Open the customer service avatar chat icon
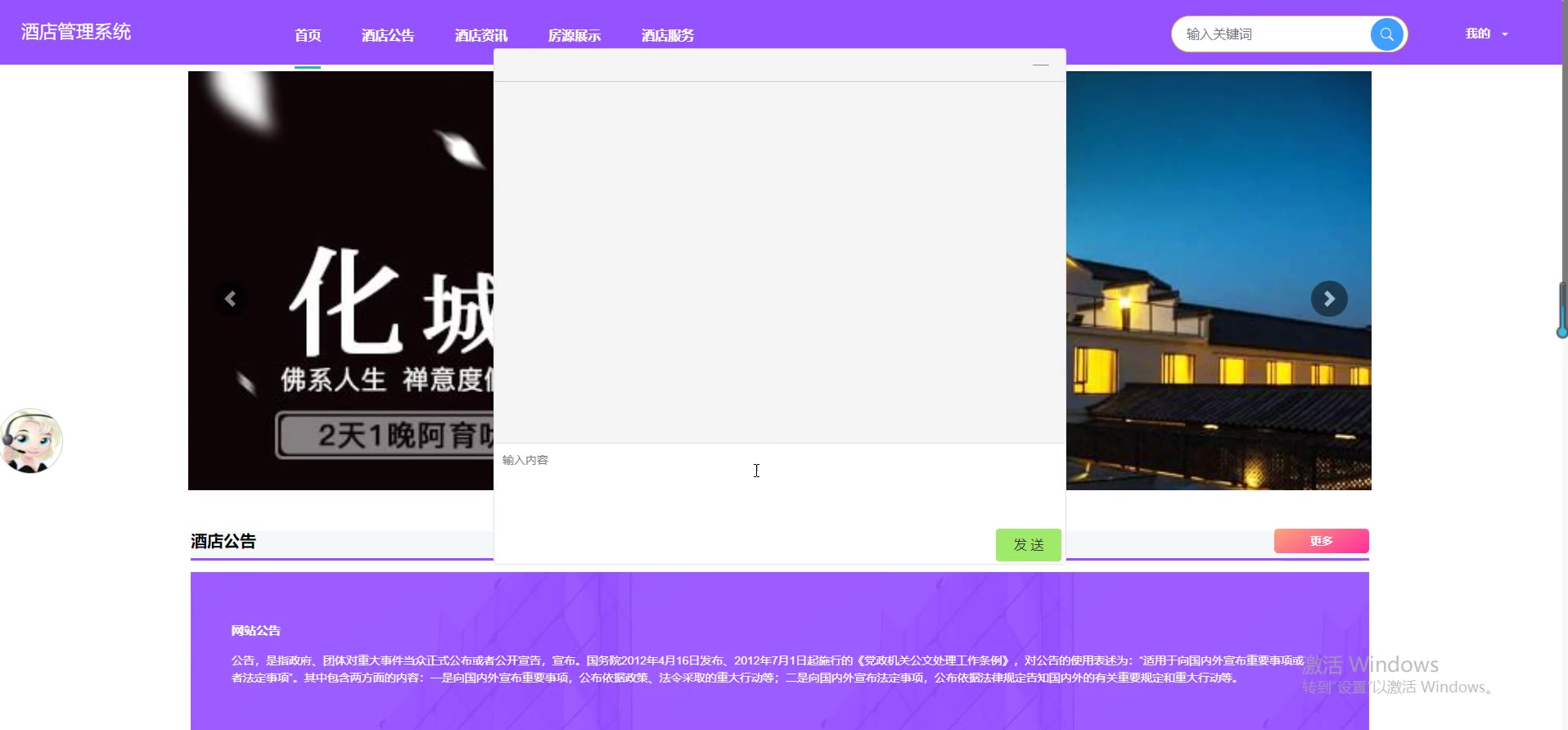Image resolution: width=1568 pixels, height=730 pixels. pyautogui.click(x=31, y=441)
